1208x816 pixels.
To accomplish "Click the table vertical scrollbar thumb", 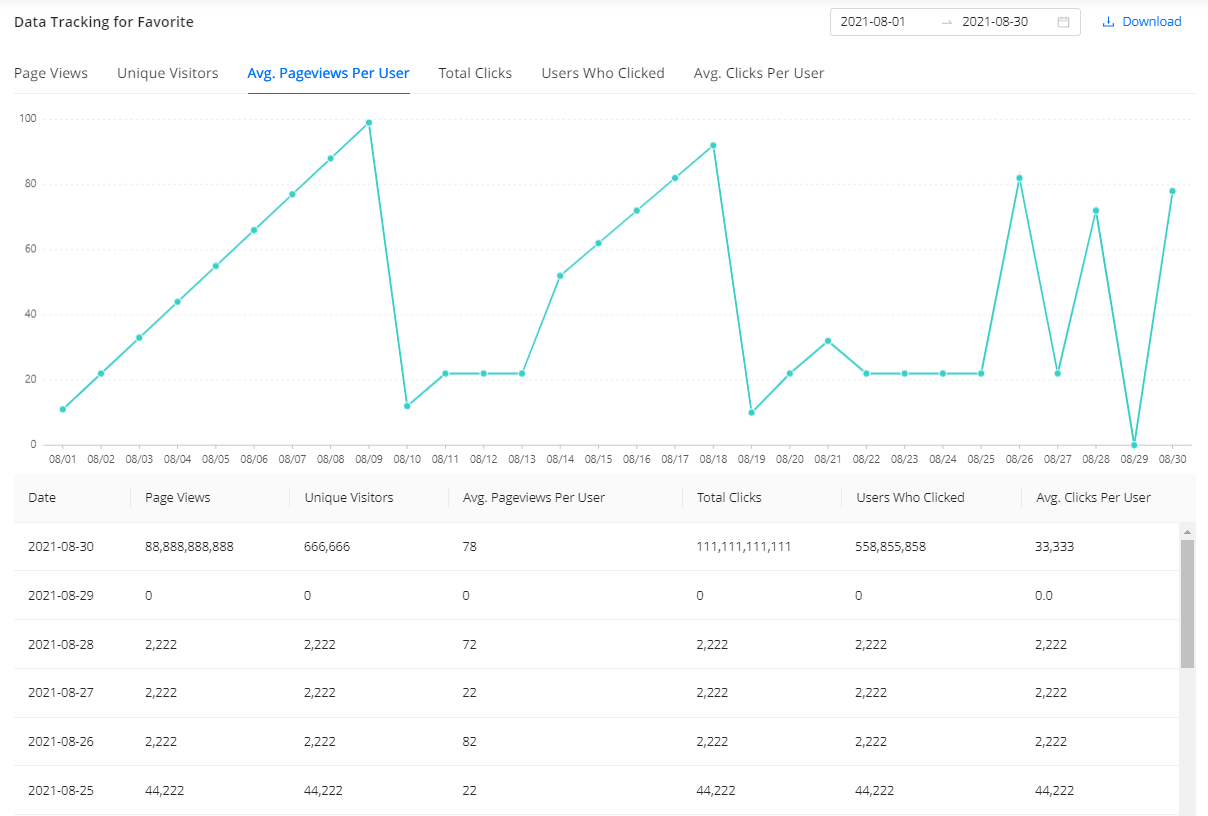I will coord(1187,603).
